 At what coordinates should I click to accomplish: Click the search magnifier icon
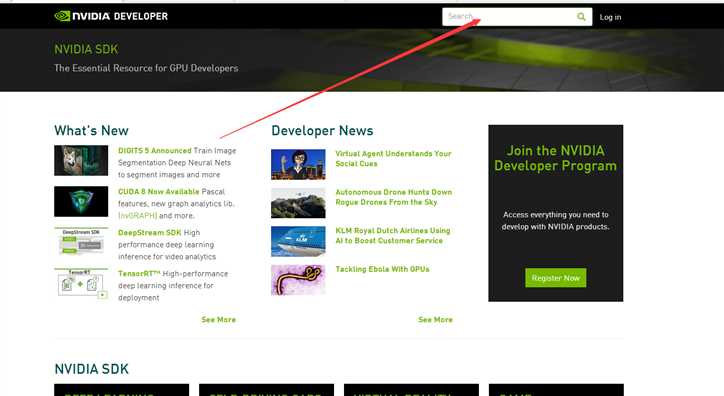tap(581, 17)
